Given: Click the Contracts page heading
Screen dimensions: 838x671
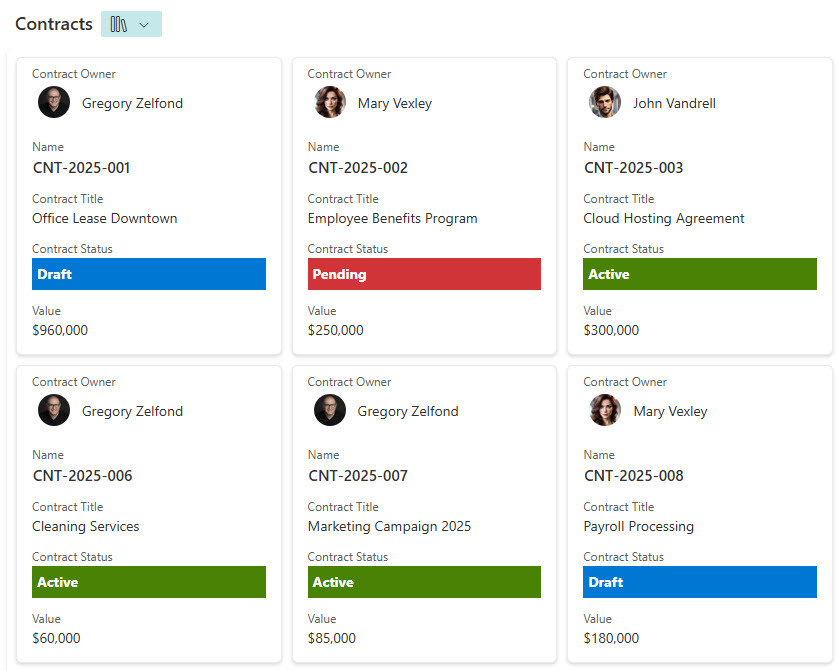Looking at the screenshot, I should point(54,24).
